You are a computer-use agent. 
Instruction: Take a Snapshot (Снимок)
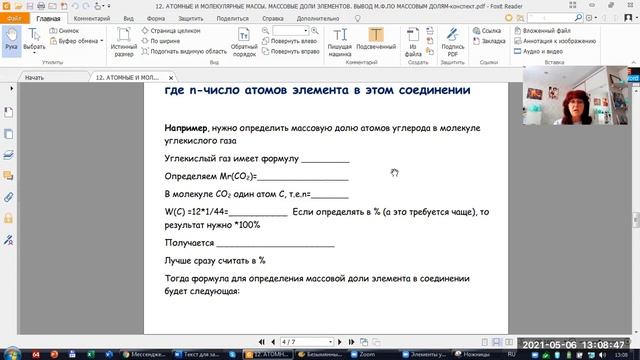(64, 31)
